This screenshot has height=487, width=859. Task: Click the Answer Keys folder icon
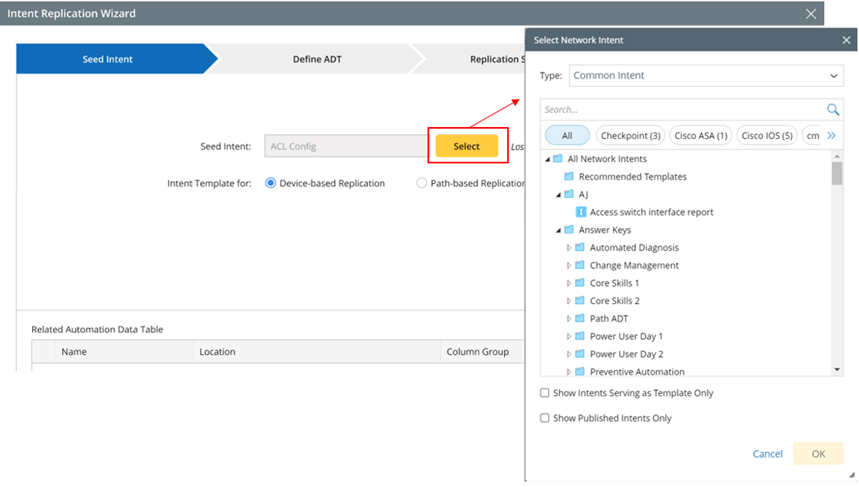tap(569, 230)
